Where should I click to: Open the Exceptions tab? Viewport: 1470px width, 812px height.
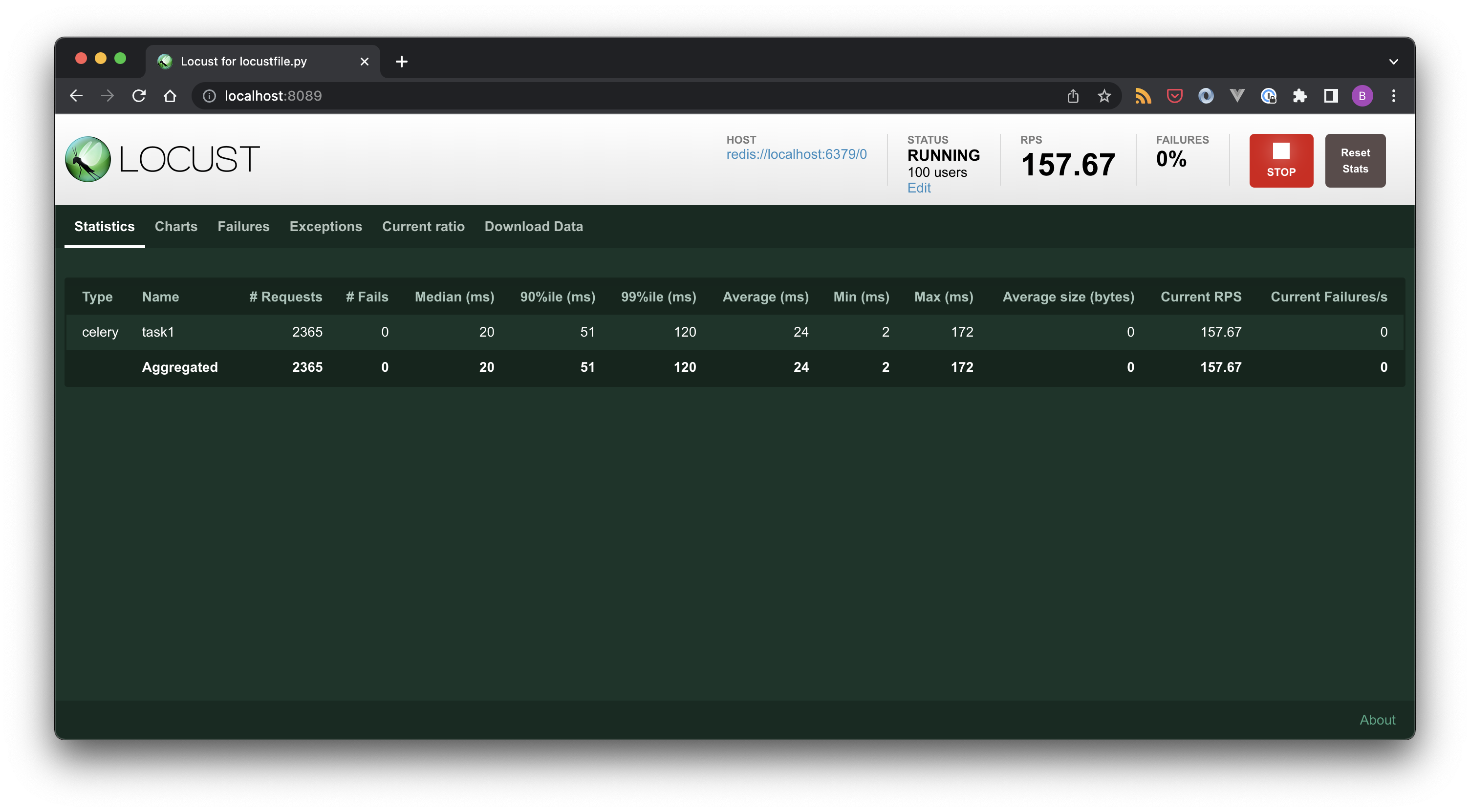325,226
